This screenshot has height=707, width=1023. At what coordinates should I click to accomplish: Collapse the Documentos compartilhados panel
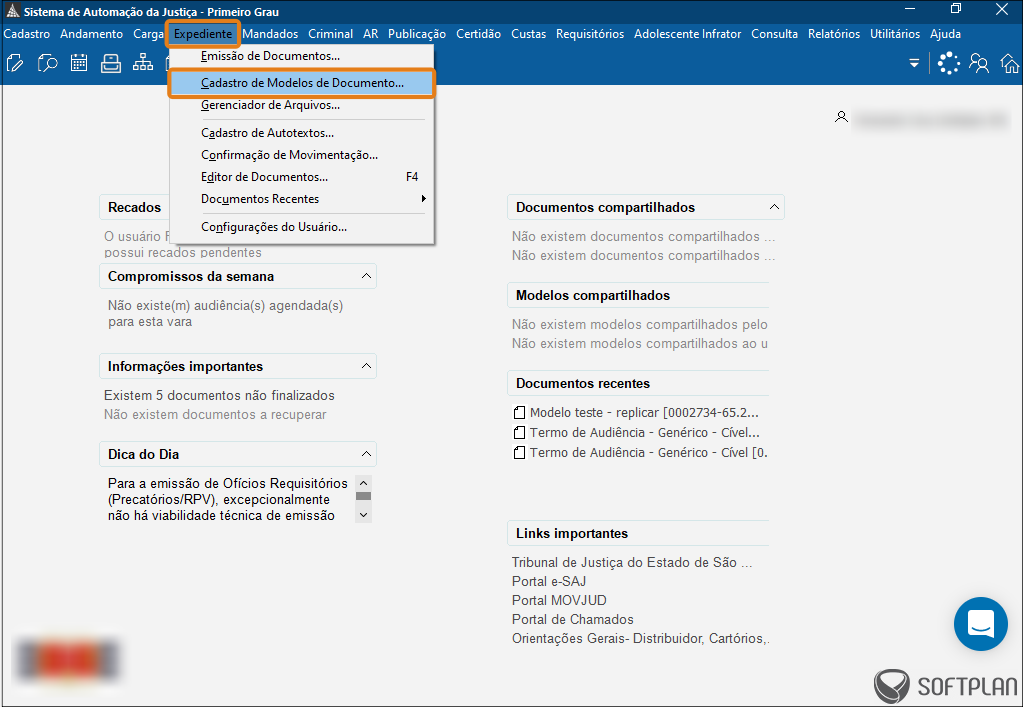(x=774, y=207)
